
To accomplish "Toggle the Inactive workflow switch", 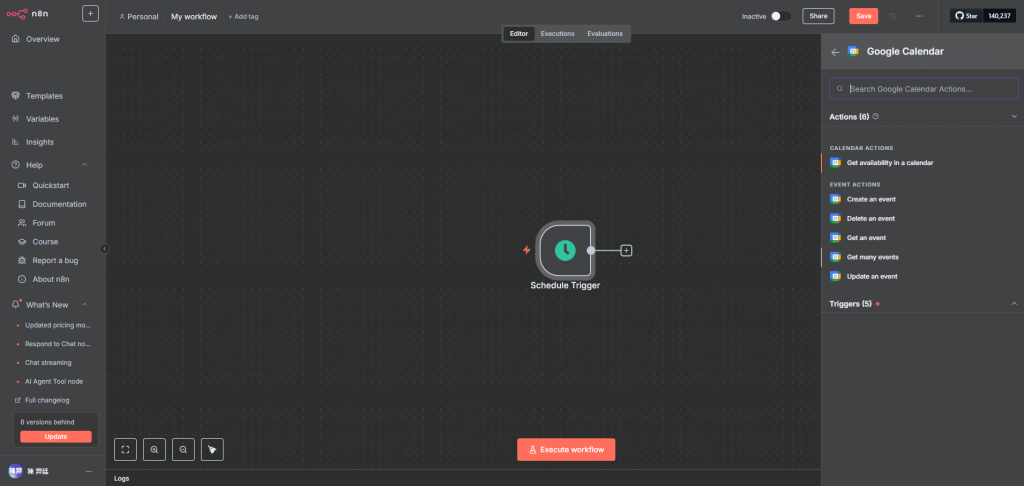I will 780,16.
